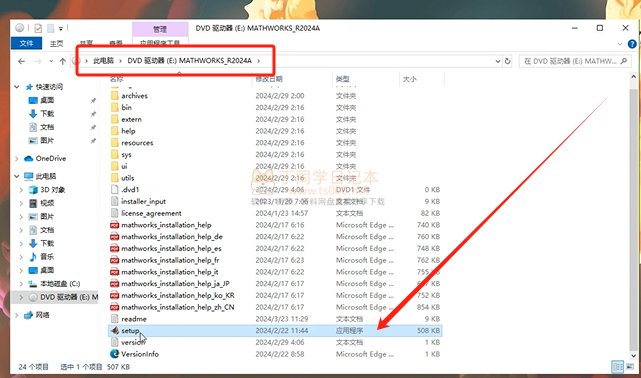Click the refresh button beside address bar
This screenshot has height=378, width=641.
507,61
